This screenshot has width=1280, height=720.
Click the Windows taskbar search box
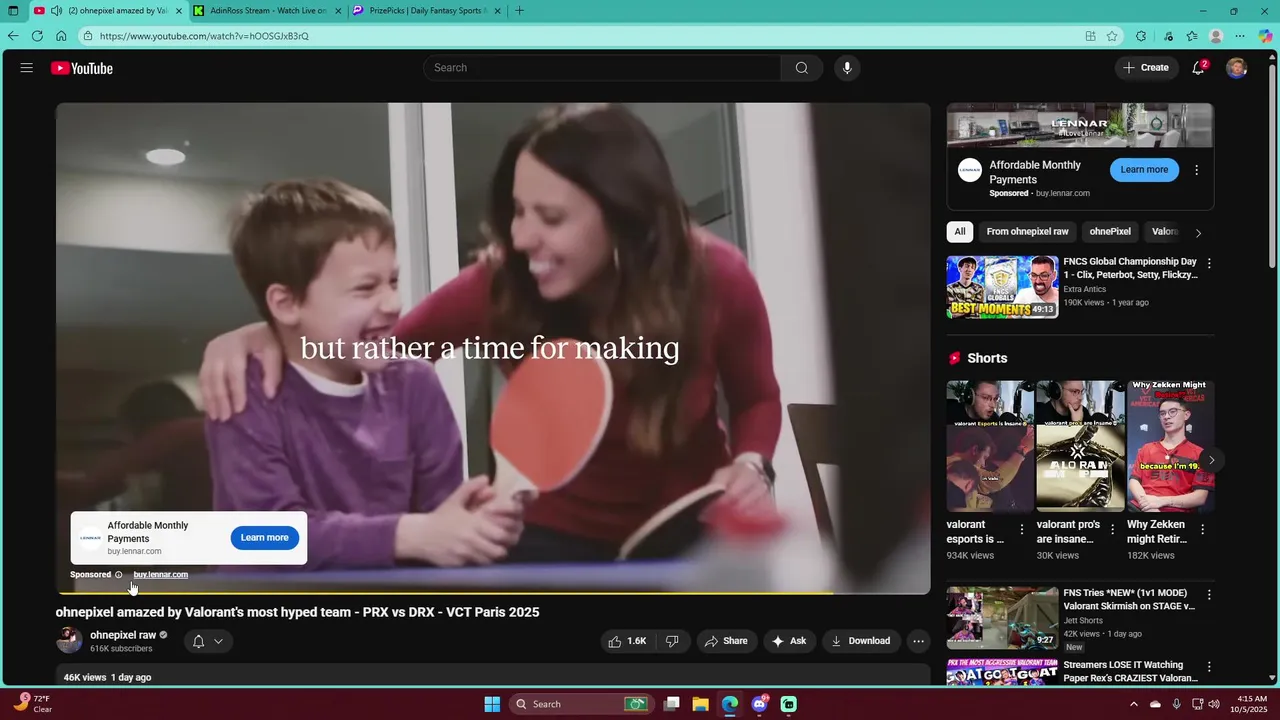click(x=580, y=704)
